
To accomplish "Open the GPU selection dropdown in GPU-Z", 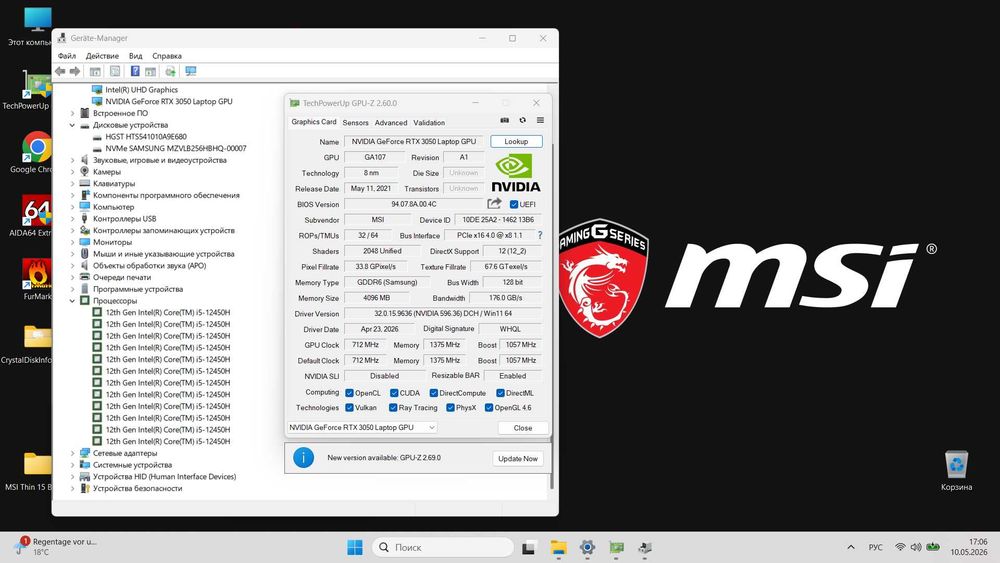I will click(x=362, y=427).
